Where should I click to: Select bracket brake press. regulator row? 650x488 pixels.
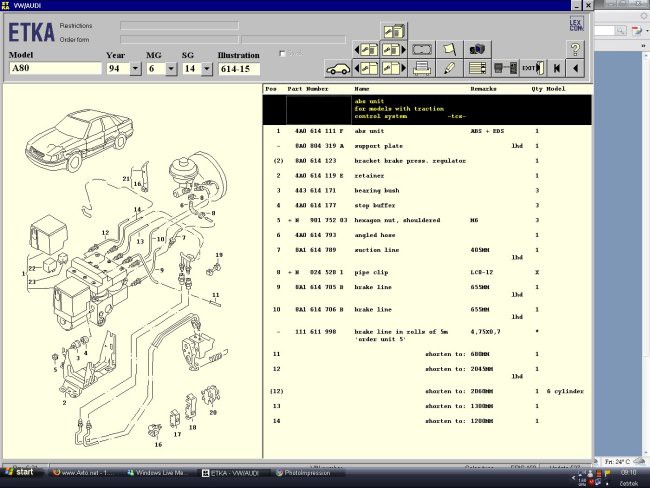[x=427, y=161]
